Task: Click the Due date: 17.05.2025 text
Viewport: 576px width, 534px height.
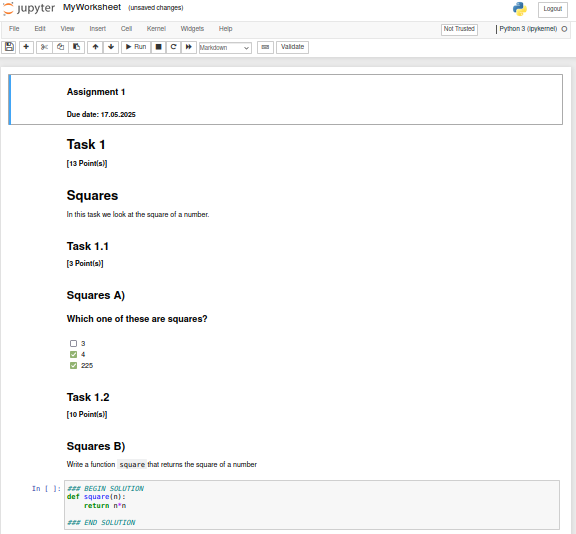Action: tap(101, 114)
